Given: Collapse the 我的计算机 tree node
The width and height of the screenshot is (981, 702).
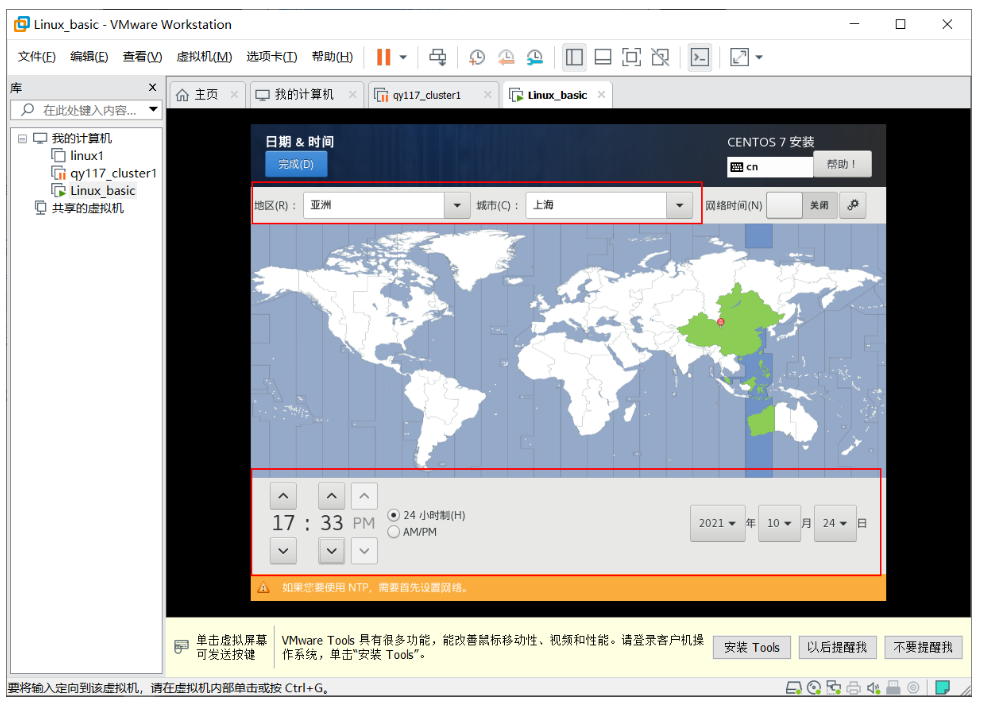Looking at the screenshot, I should coord(23,138).
